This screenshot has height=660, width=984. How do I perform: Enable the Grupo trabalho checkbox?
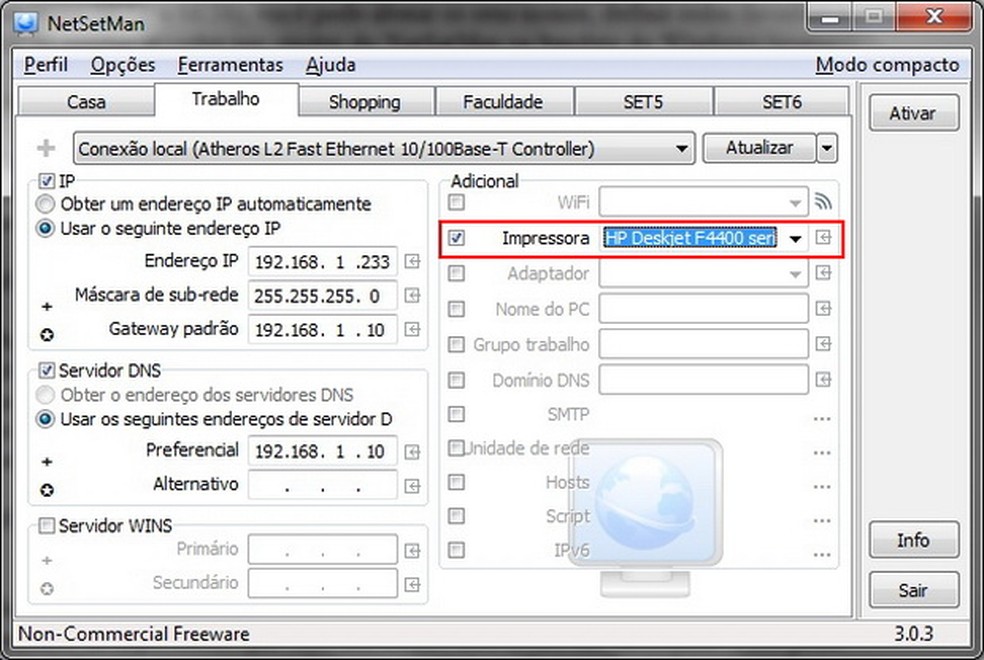(x=457, y=344)
